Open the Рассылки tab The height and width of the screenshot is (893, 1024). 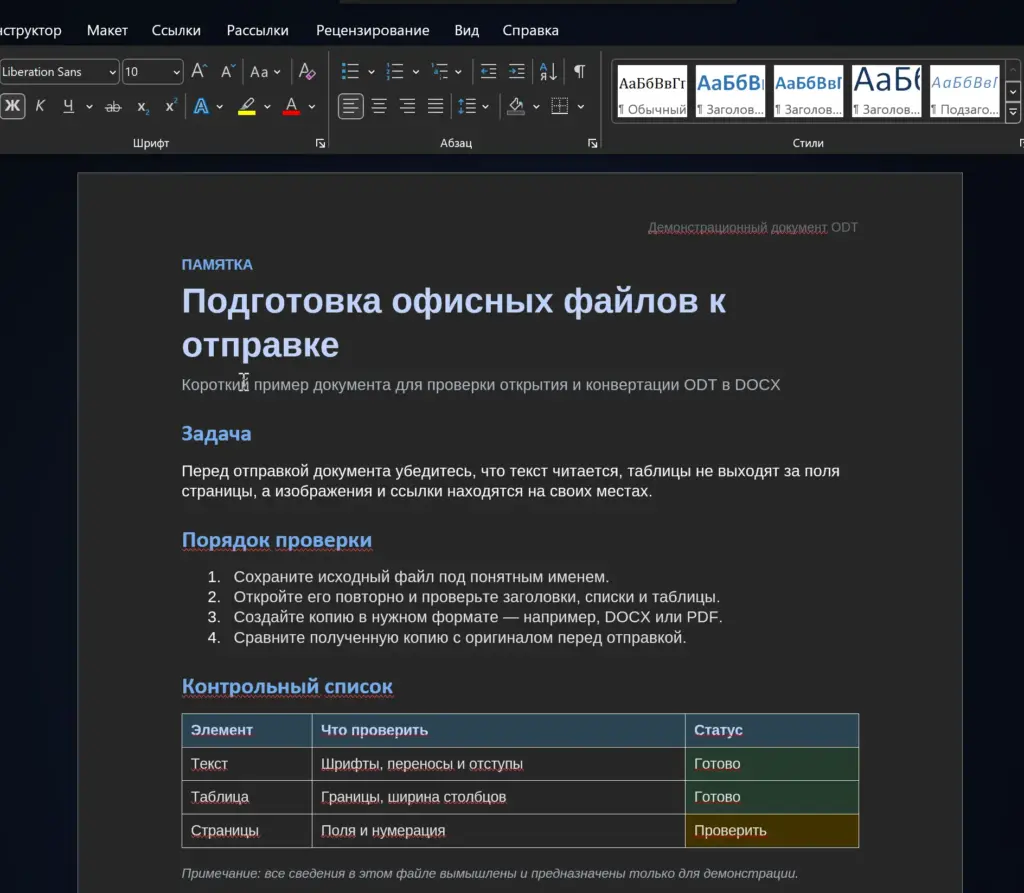click(257, 30)
